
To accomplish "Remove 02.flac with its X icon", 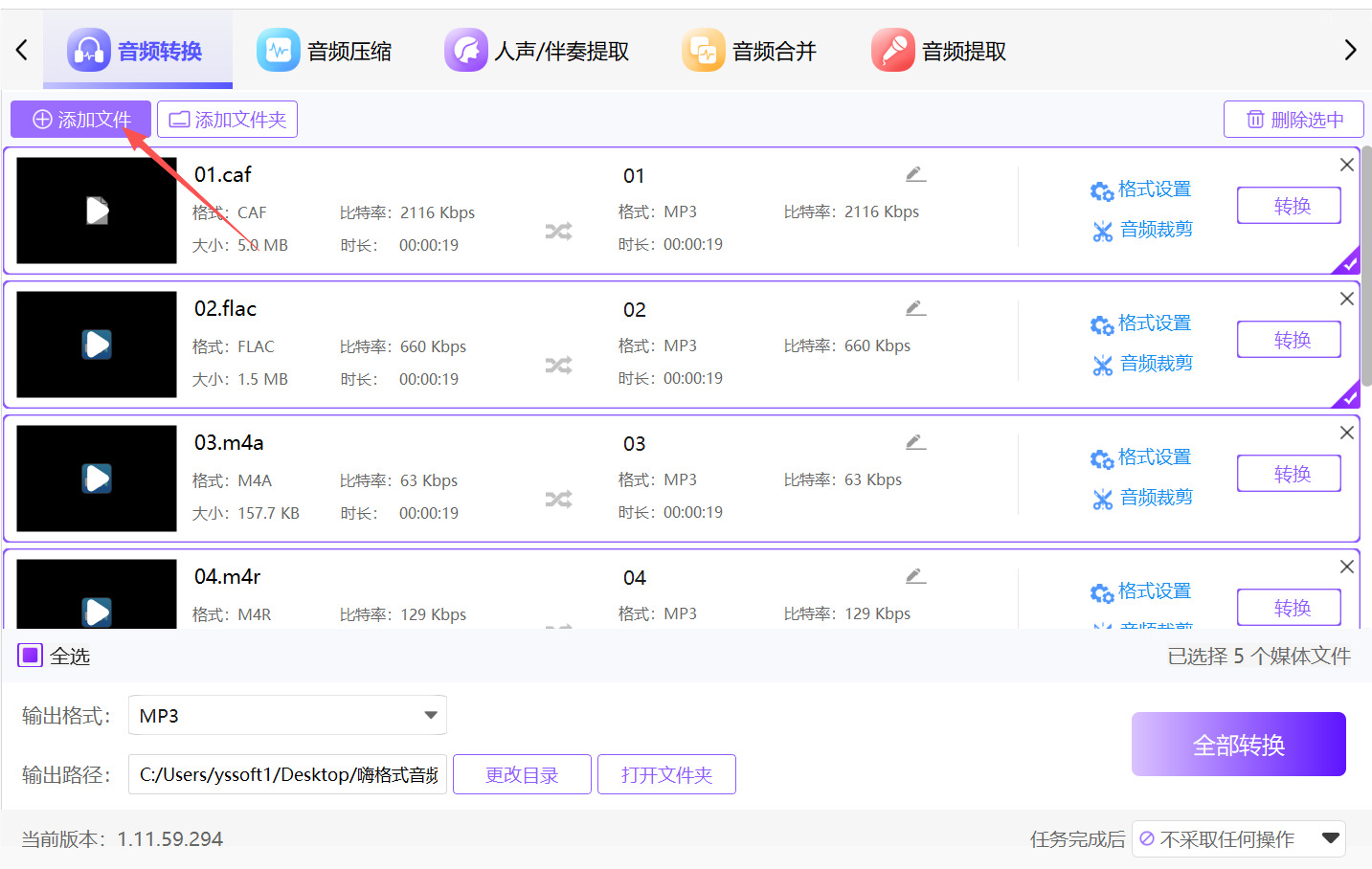I will click(1346, 299).
